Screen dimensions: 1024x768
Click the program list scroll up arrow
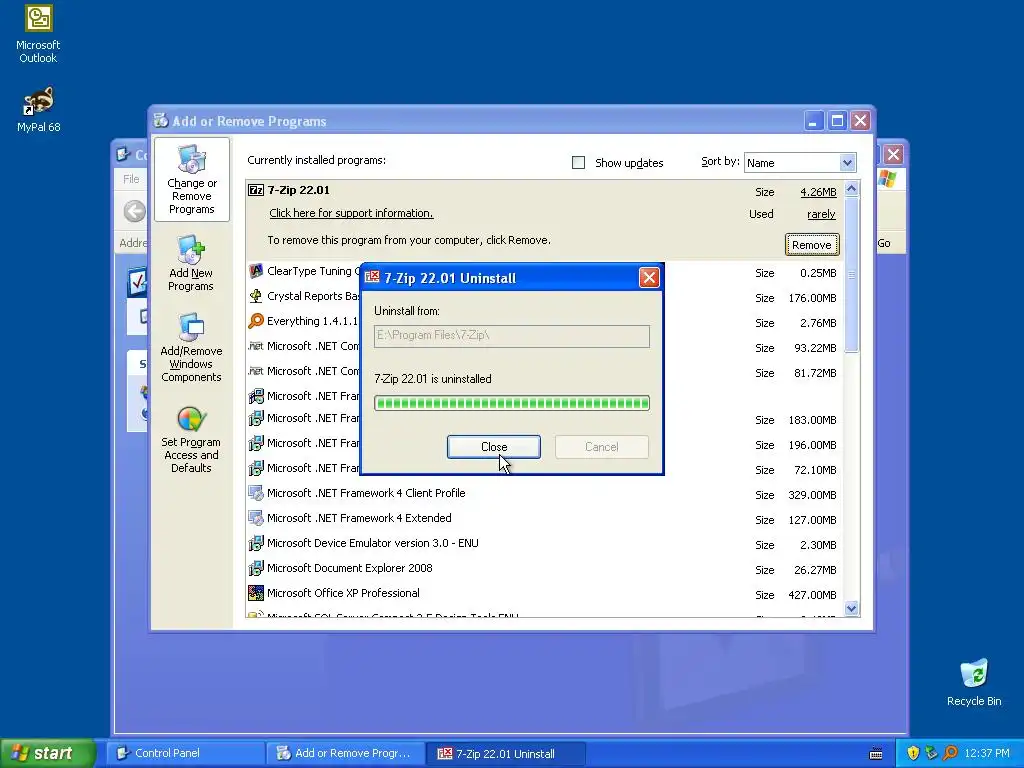(x=851, y=189)
